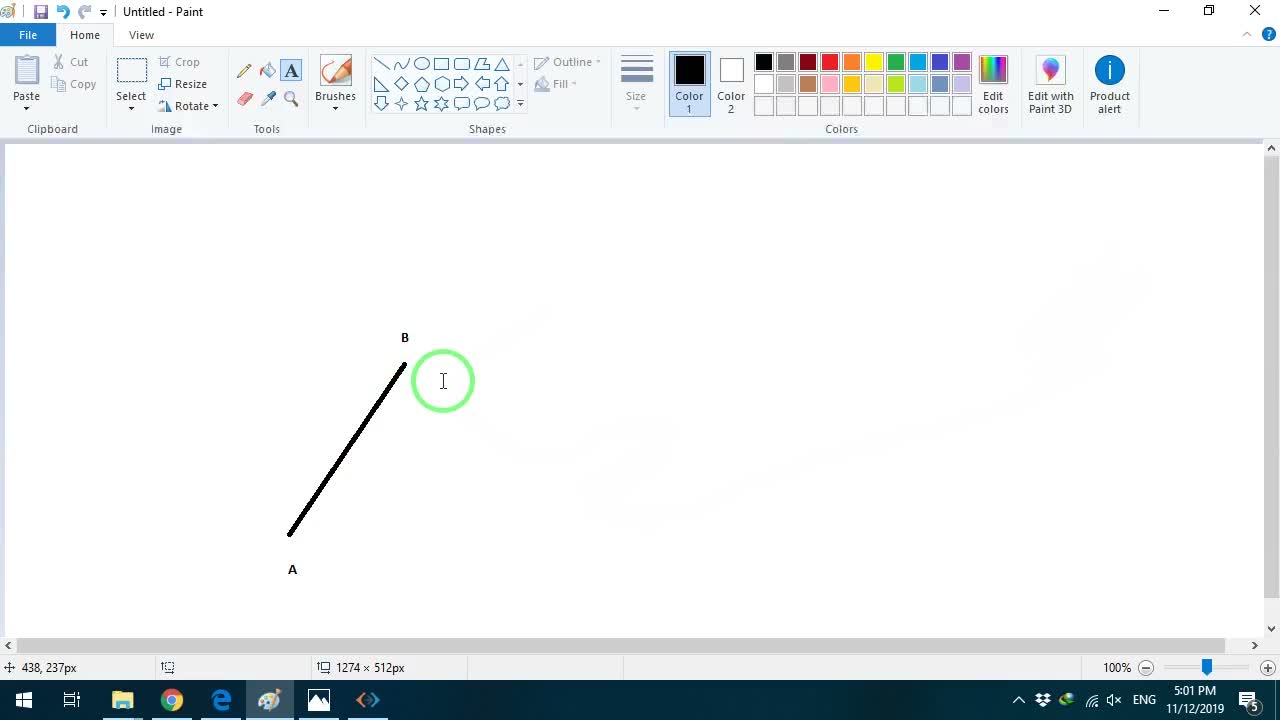The height and width of the screenshot is (720, 1280).
Task: Click the Undo arrow in title bar
Action: 62,12
